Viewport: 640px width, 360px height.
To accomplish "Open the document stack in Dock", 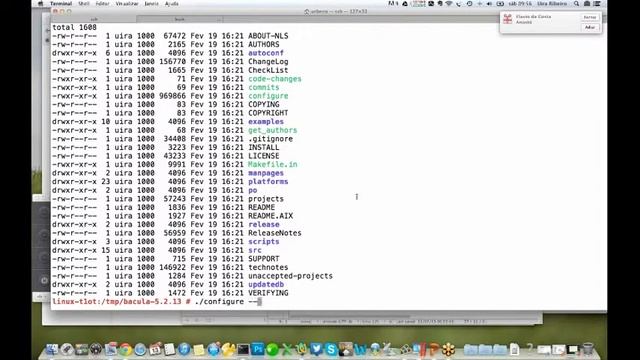I will [514, 349].
